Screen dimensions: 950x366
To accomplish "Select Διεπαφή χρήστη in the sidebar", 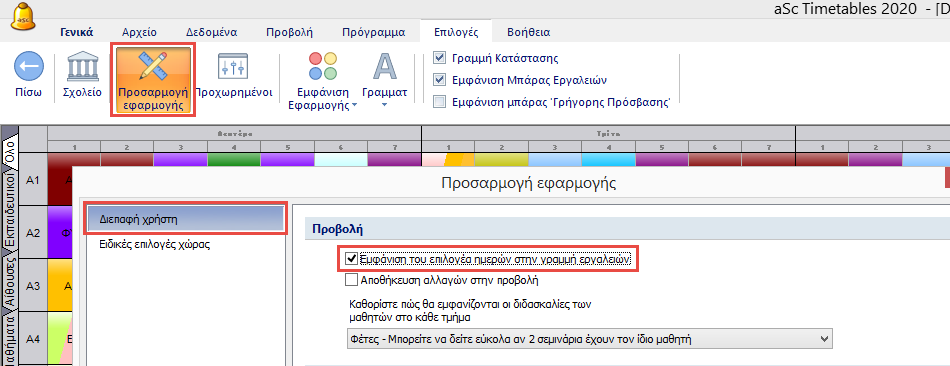I will (x=186, y=219).
